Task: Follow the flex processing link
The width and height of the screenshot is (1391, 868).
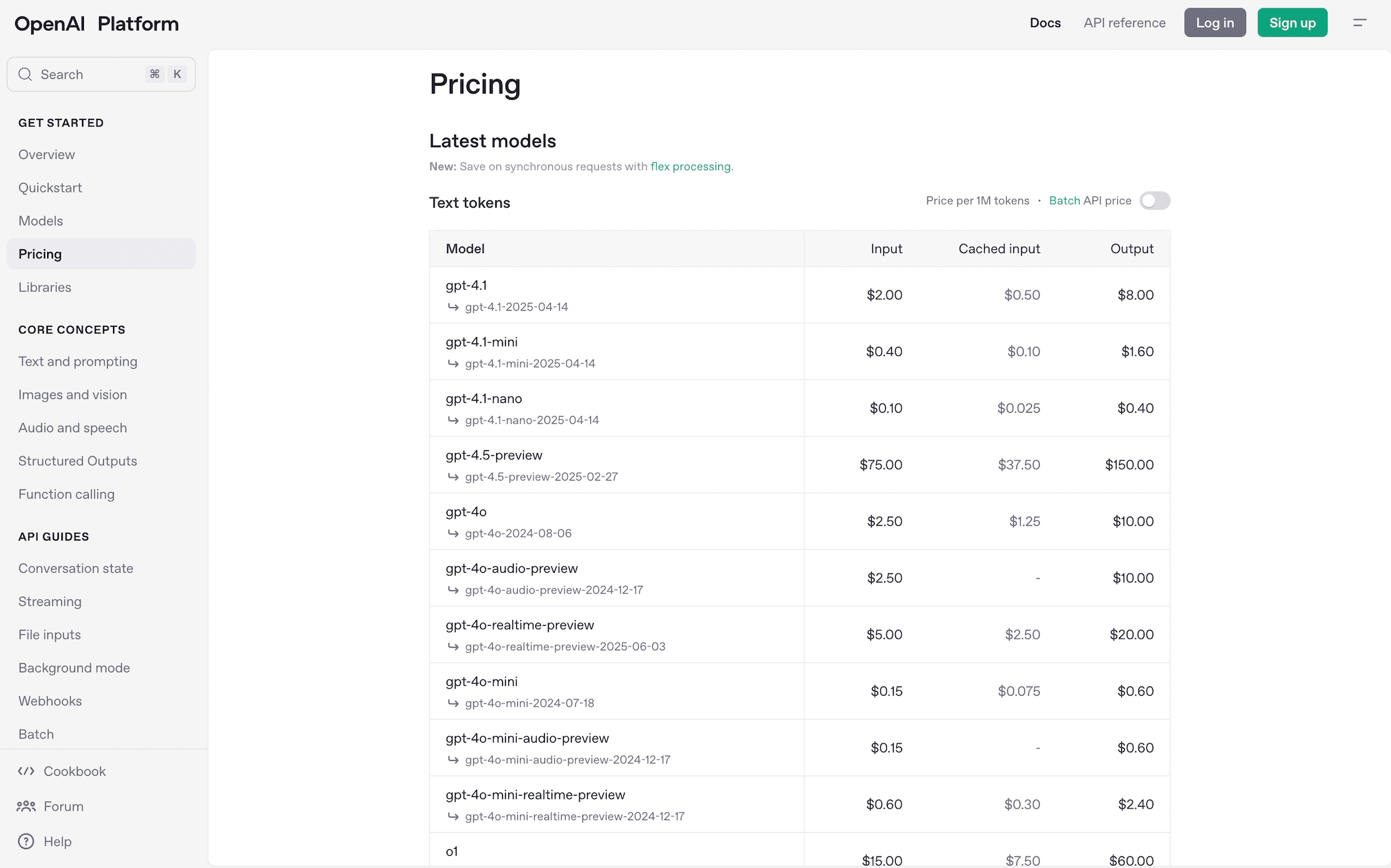Action: [x=690, y=167]
